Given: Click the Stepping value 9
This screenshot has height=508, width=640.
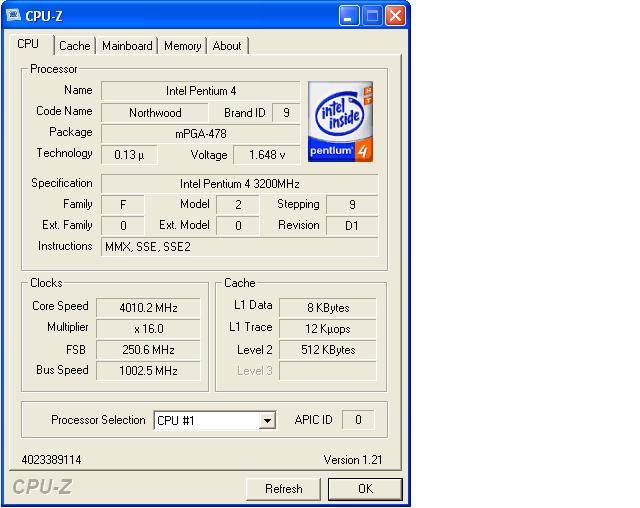Looking at the screenshot, I should coord(352,205).
